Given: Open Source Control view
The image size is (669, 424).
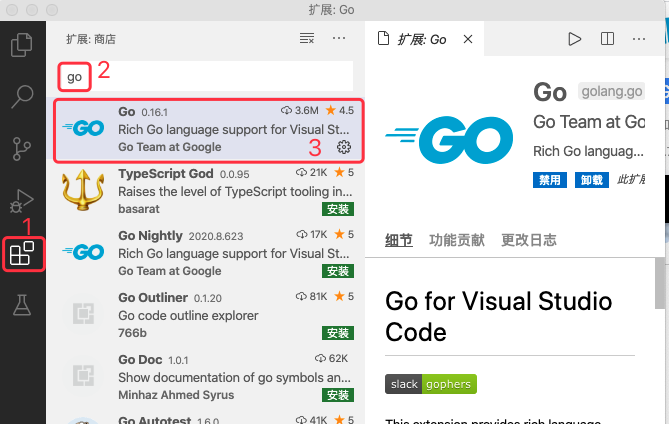Looking at the screenshot, I should (x=21, y=150).
